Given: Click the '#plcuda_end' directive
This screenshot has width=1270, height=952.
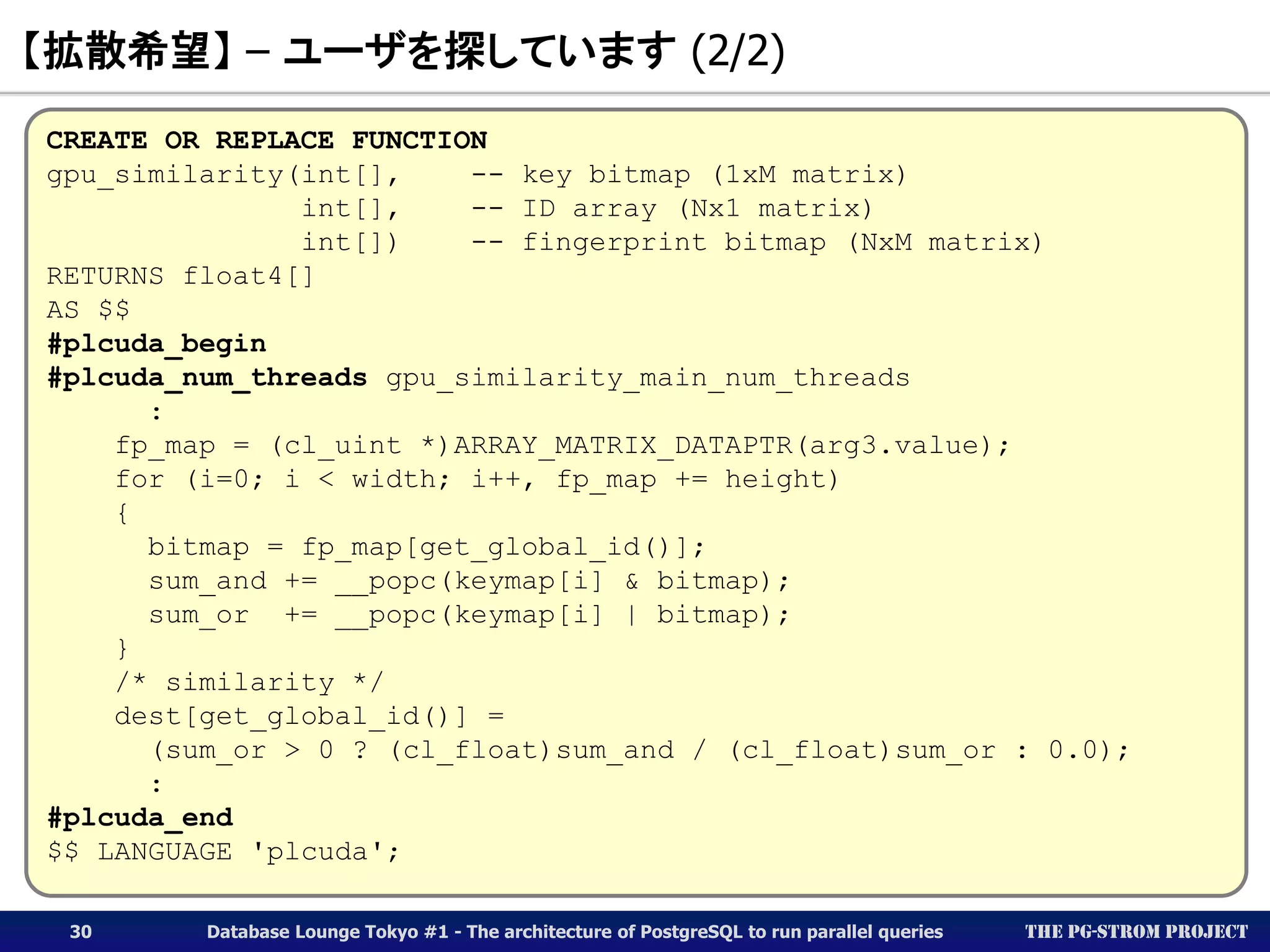Looking at the screenshot, I should pos(140,818).
